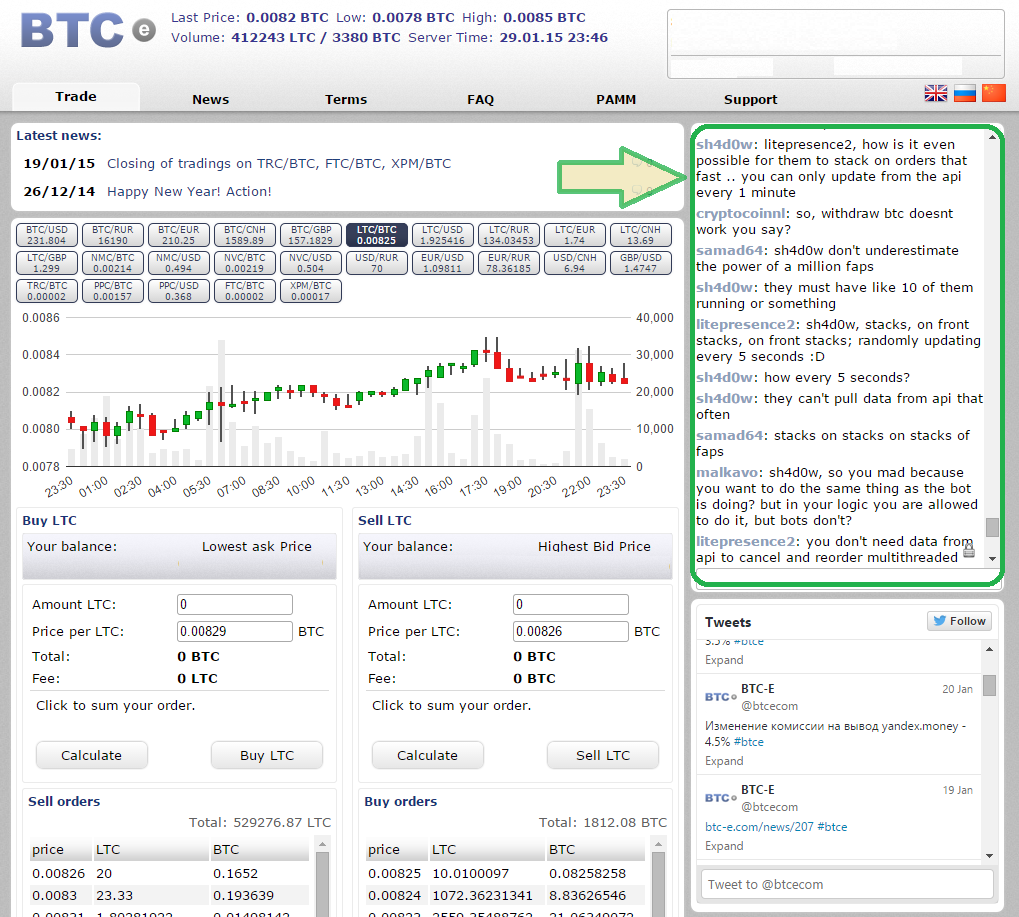The image size is (1019, 917).
Task: Click Price per LTC field showing 0.00826
Action: click(x=571, y=631)
